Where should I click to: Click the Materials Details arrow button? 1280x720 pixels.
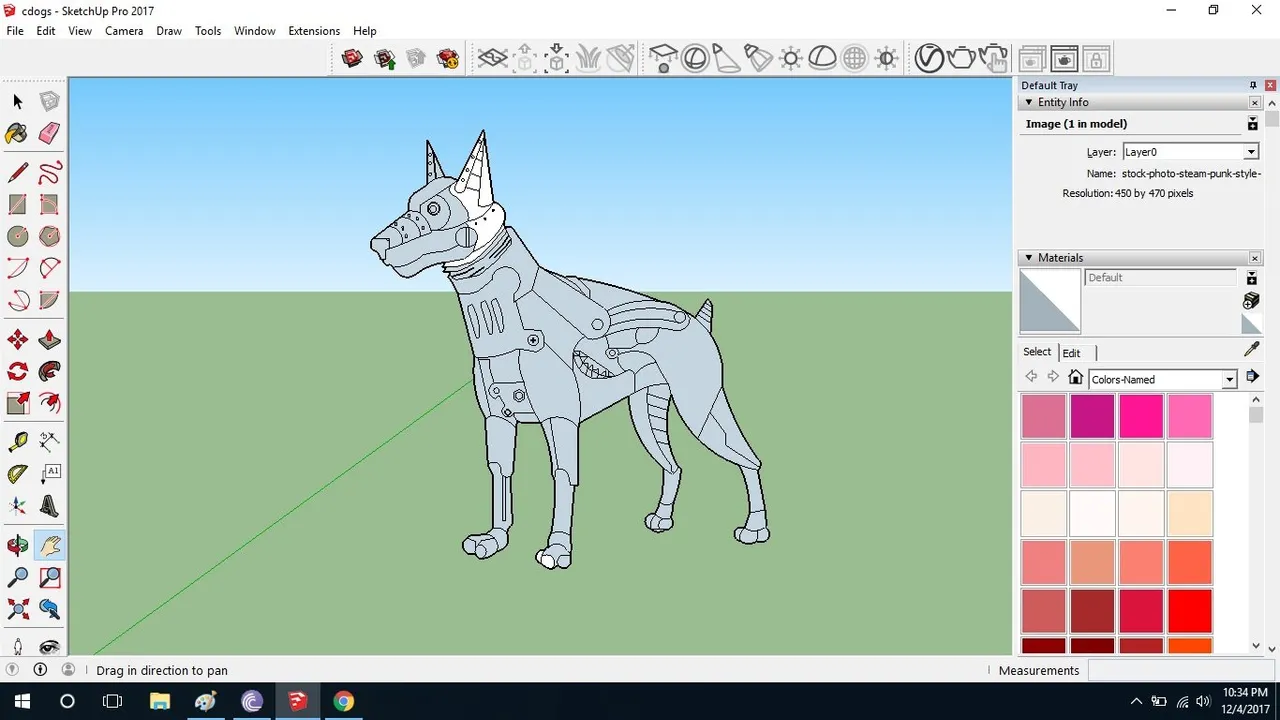pyautogui.click(x=1253, y=377)
